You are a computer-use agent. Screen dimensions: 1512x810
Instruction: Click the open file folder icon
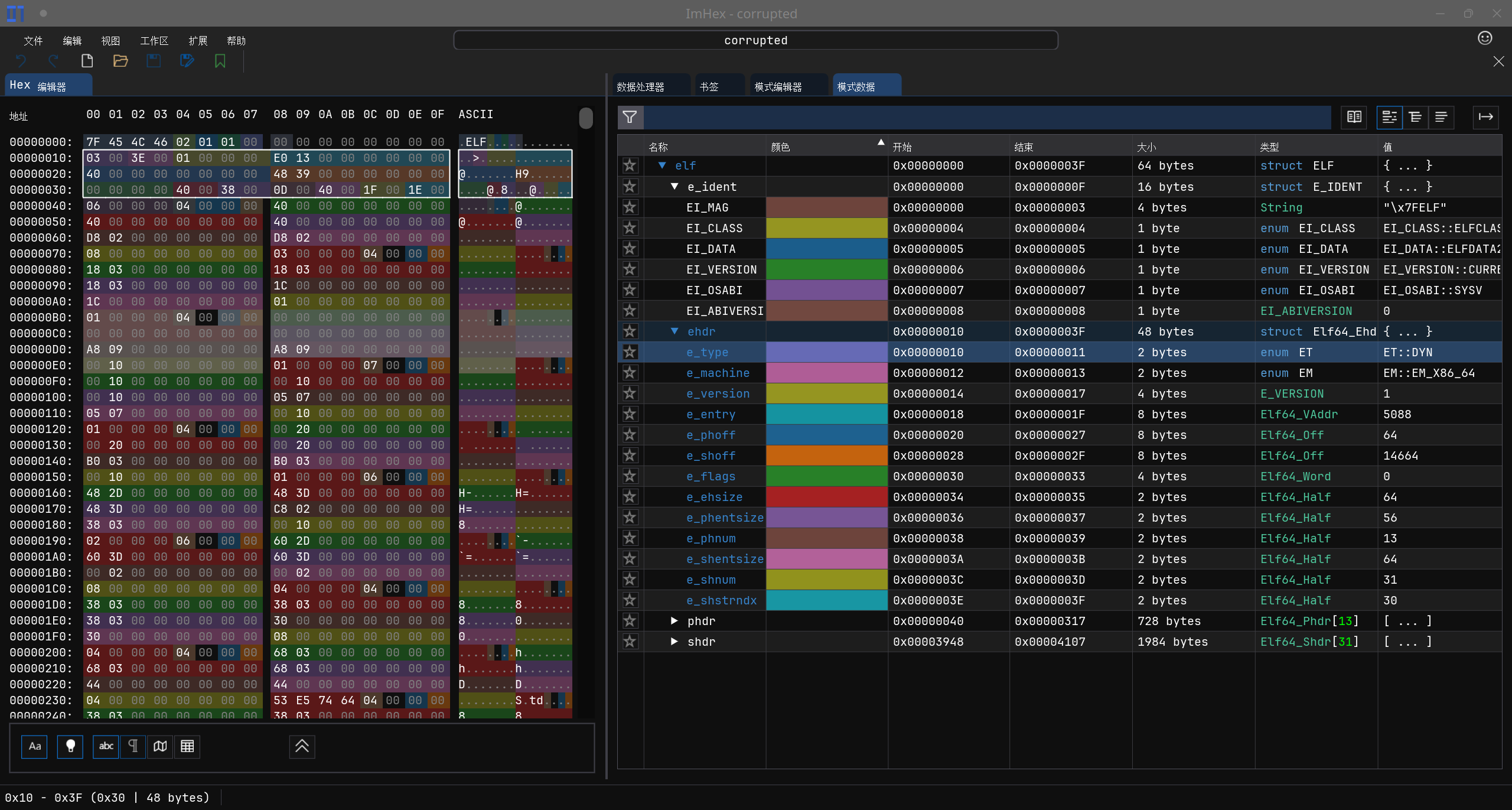120,61
